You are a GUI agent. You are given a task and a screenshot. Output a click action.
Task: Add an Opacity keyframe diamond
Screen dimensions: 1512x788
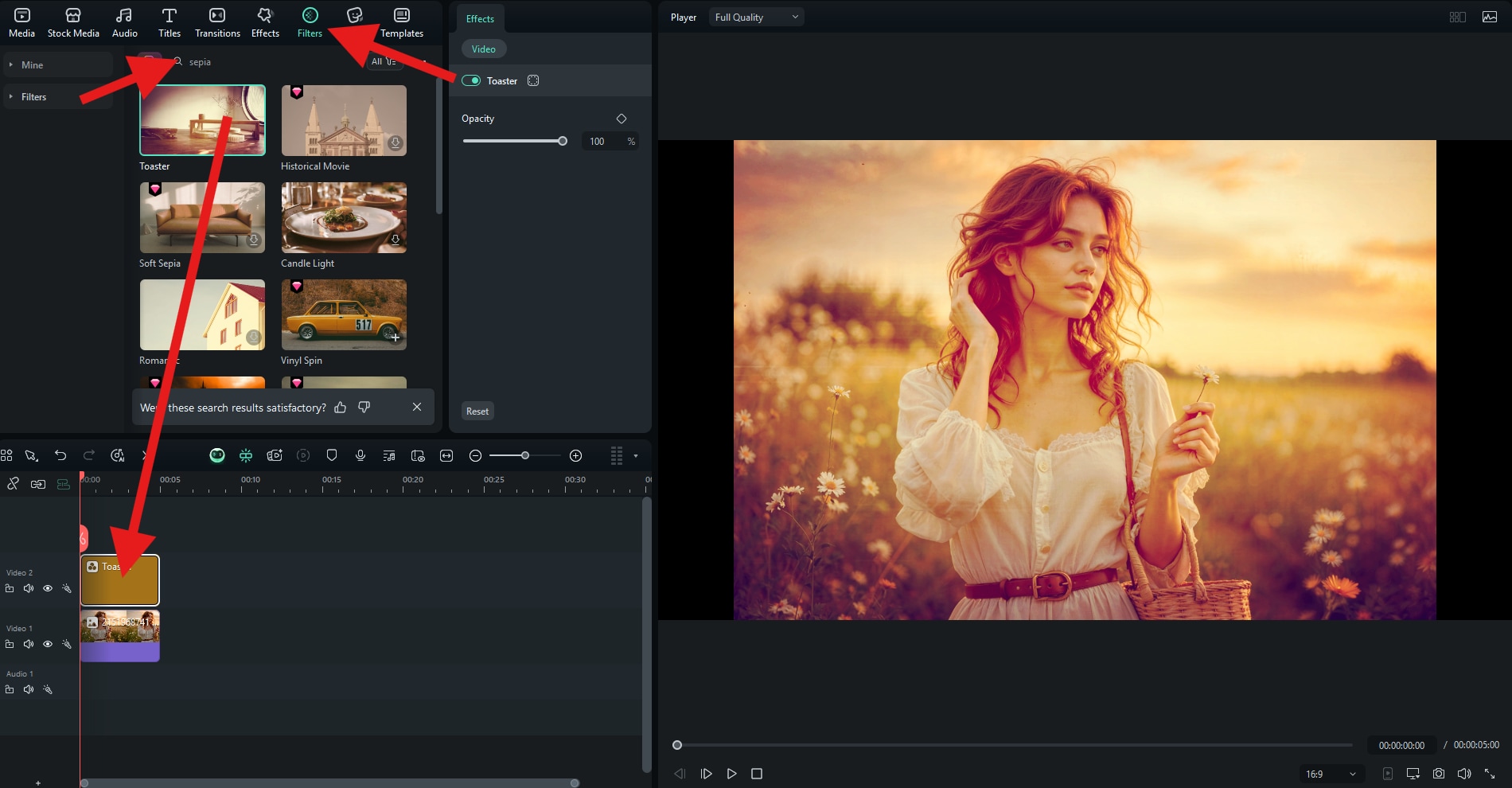pyautogui.click(x=622, y=119)
